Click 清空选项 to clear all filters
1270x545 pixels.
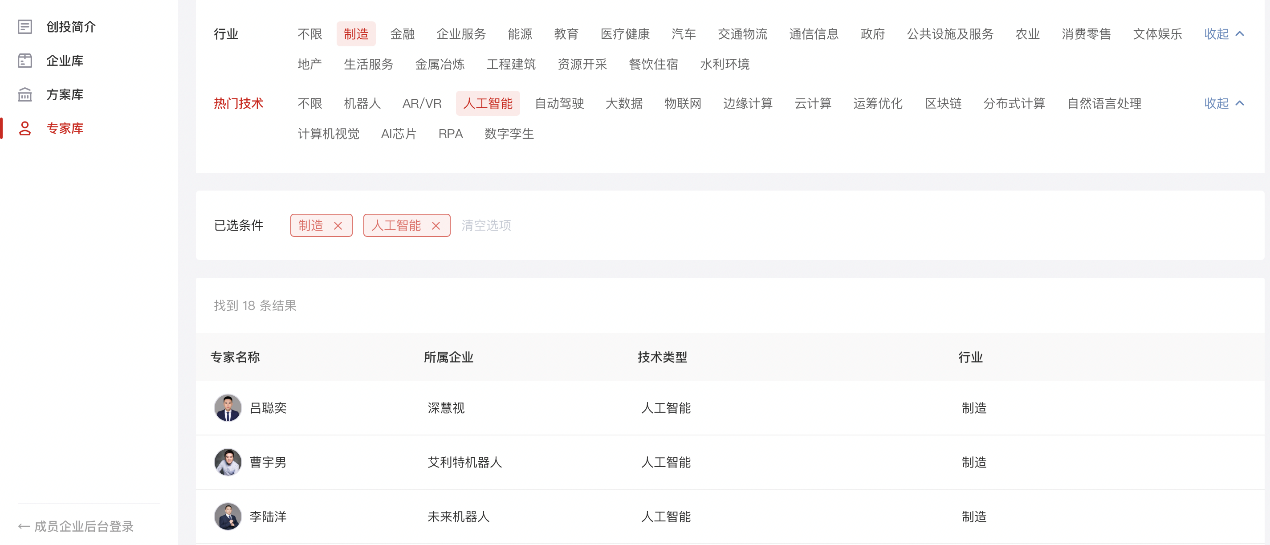(486, 226)
